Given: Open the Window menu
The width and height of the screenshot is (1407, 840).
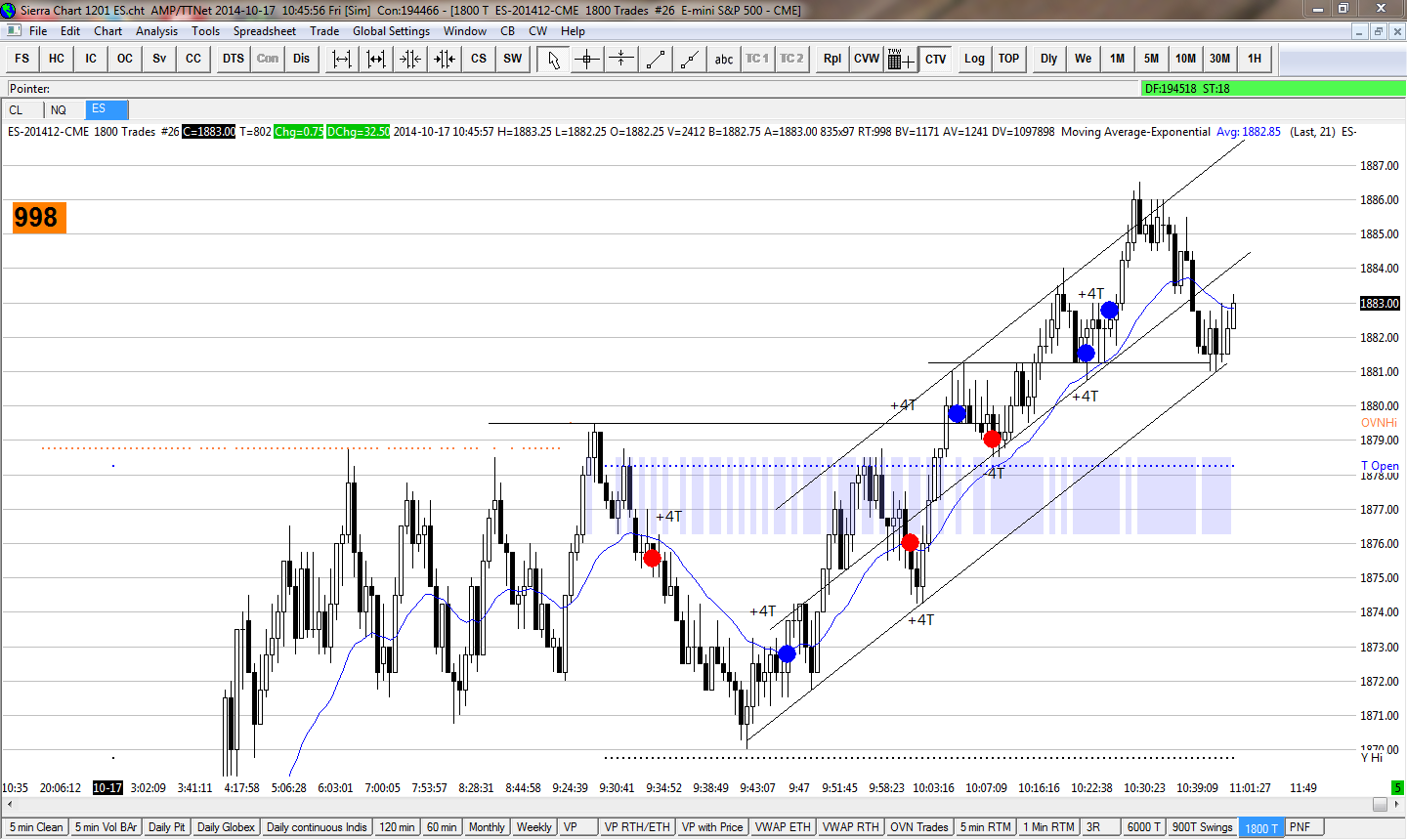Looking at the screenshot, I should click(x=465, y=31).
